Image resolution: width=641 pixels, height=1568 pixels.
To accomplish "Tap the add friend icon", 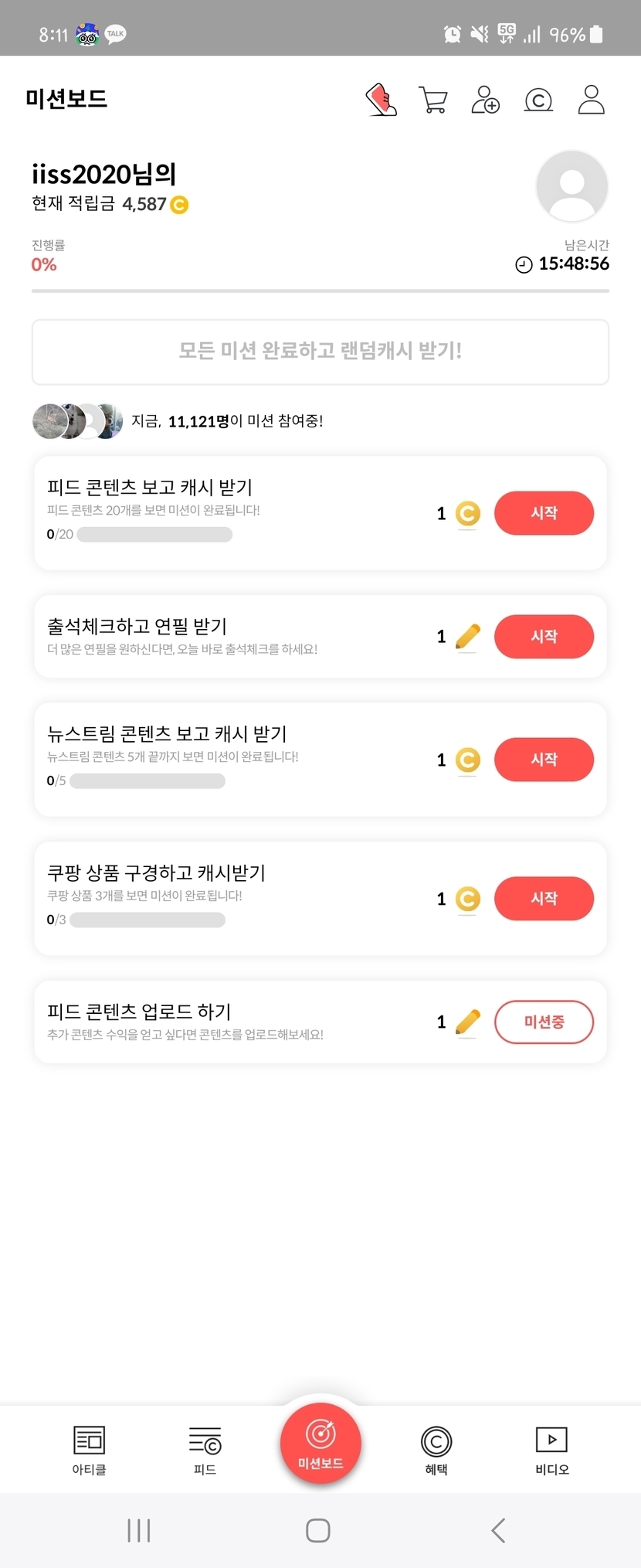I will [x=485, y=100].
